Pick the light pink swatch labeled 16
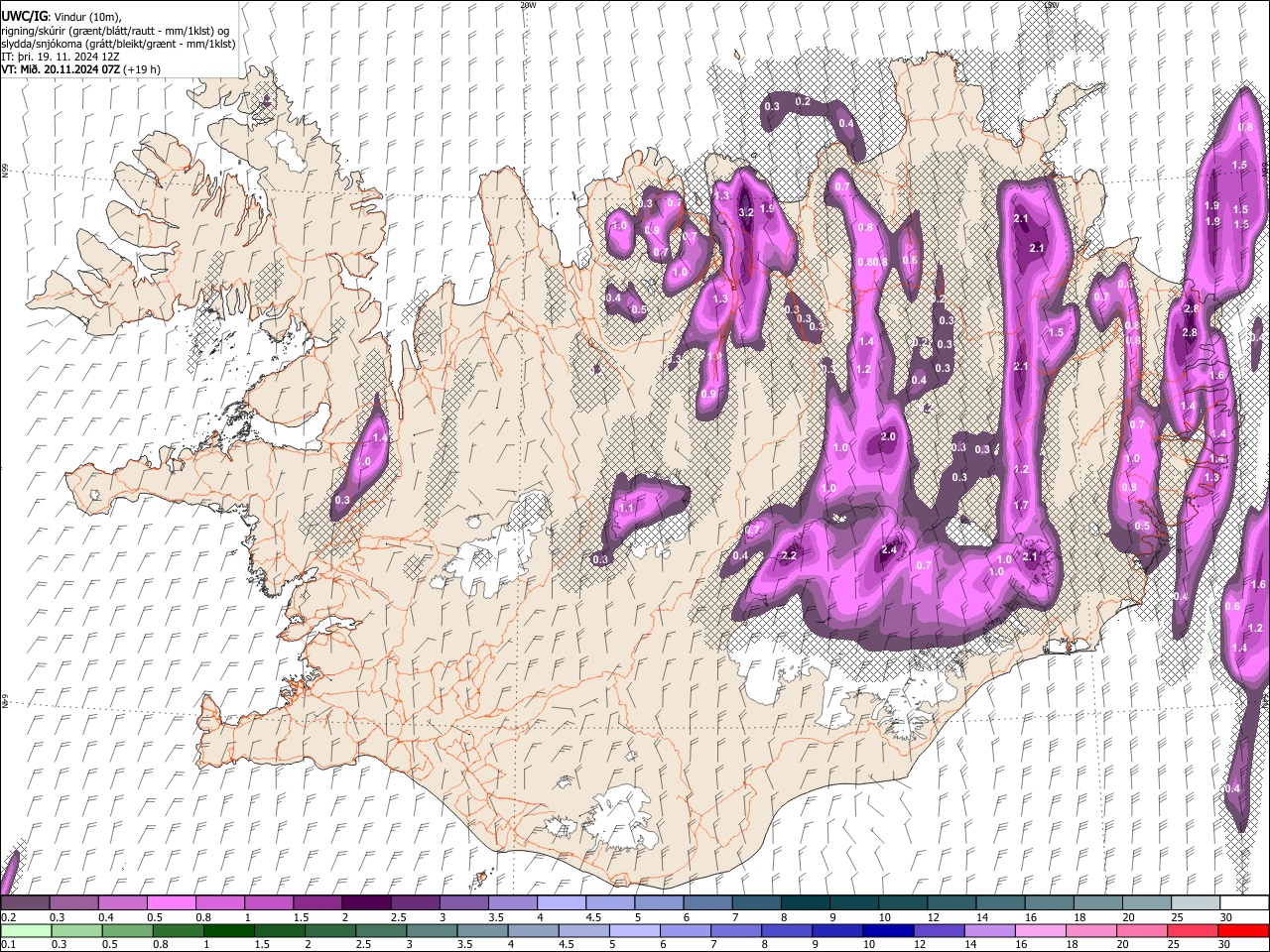The image size is (1270, 952). [1041, 930]
